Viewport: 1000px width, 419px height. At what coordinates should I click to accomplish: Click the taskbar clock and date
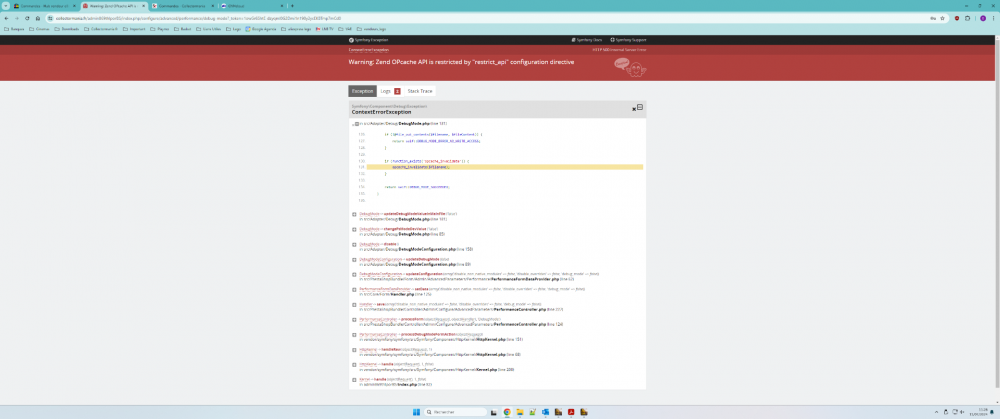[x=978, y=412]
